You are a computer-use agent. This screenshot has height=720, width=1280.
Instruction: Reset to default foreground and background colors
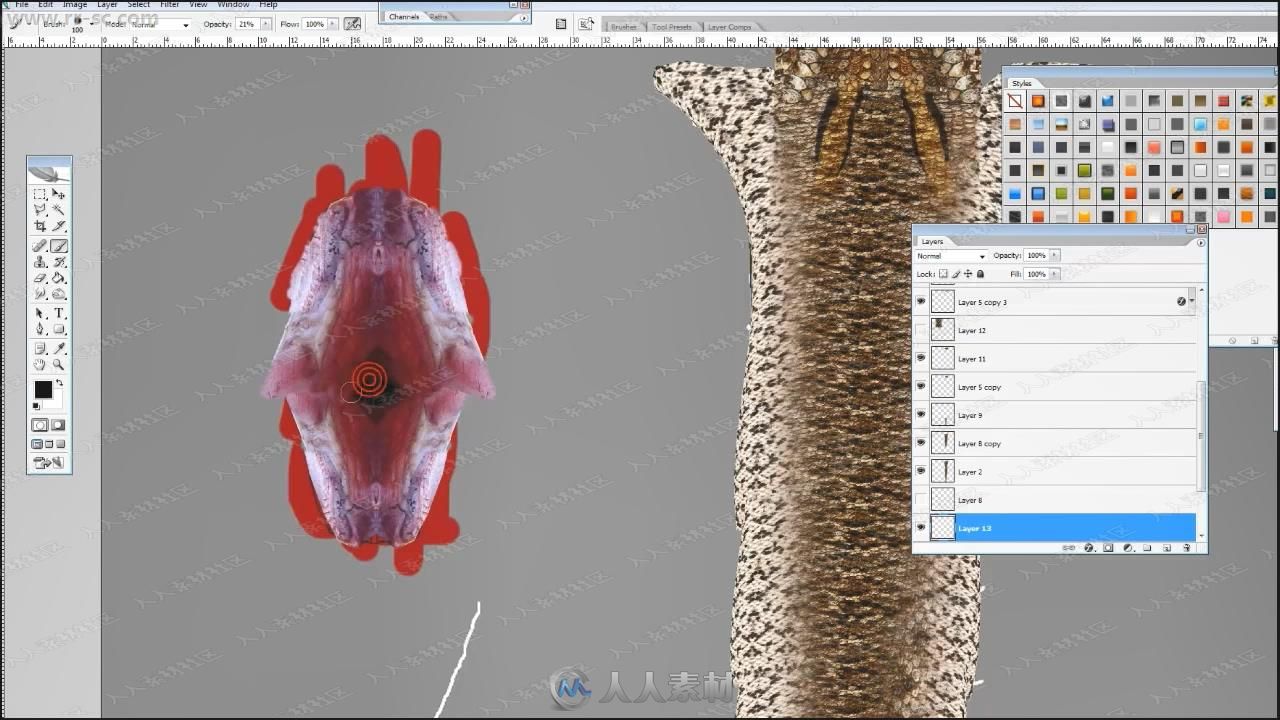(37, 406)
